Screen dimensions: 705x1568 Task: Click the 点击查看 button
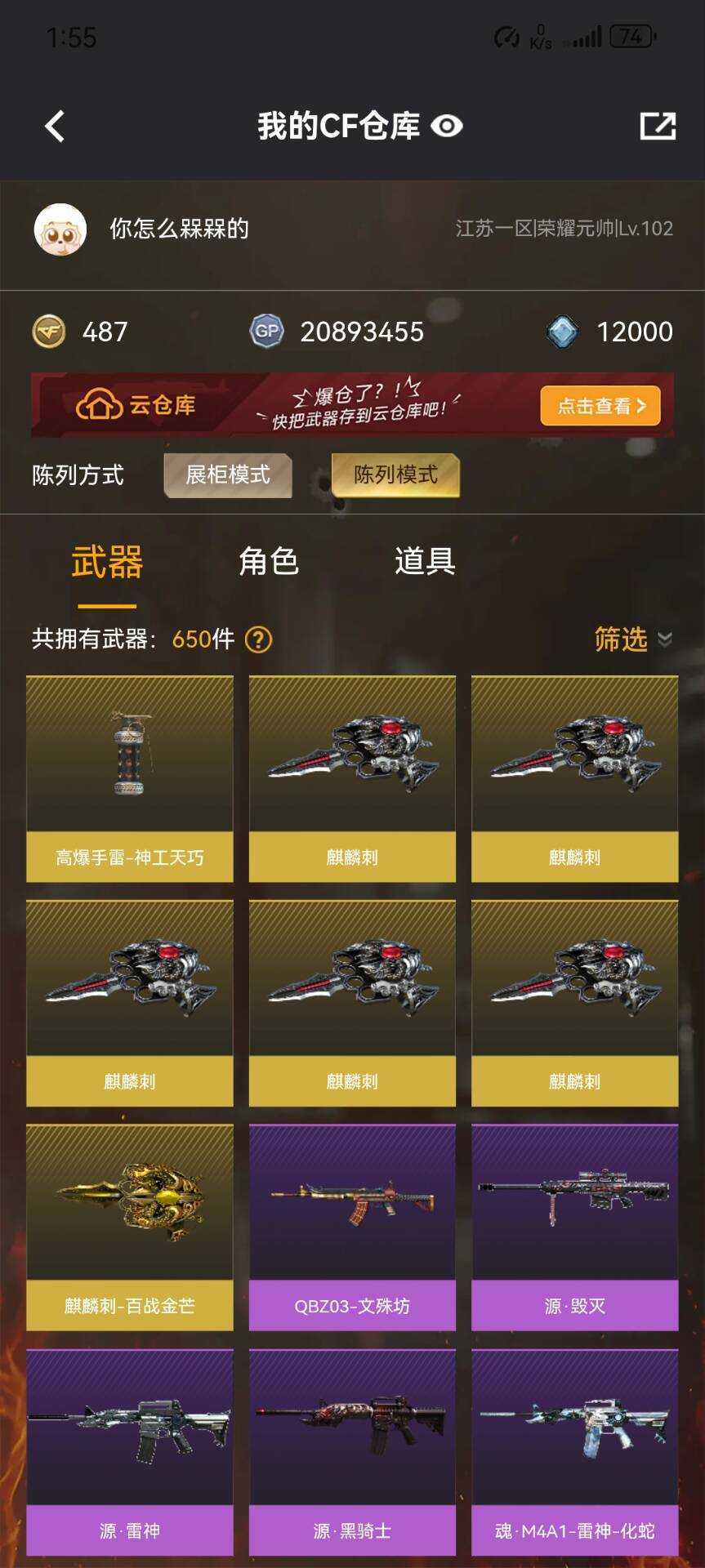tap(600, 406)
